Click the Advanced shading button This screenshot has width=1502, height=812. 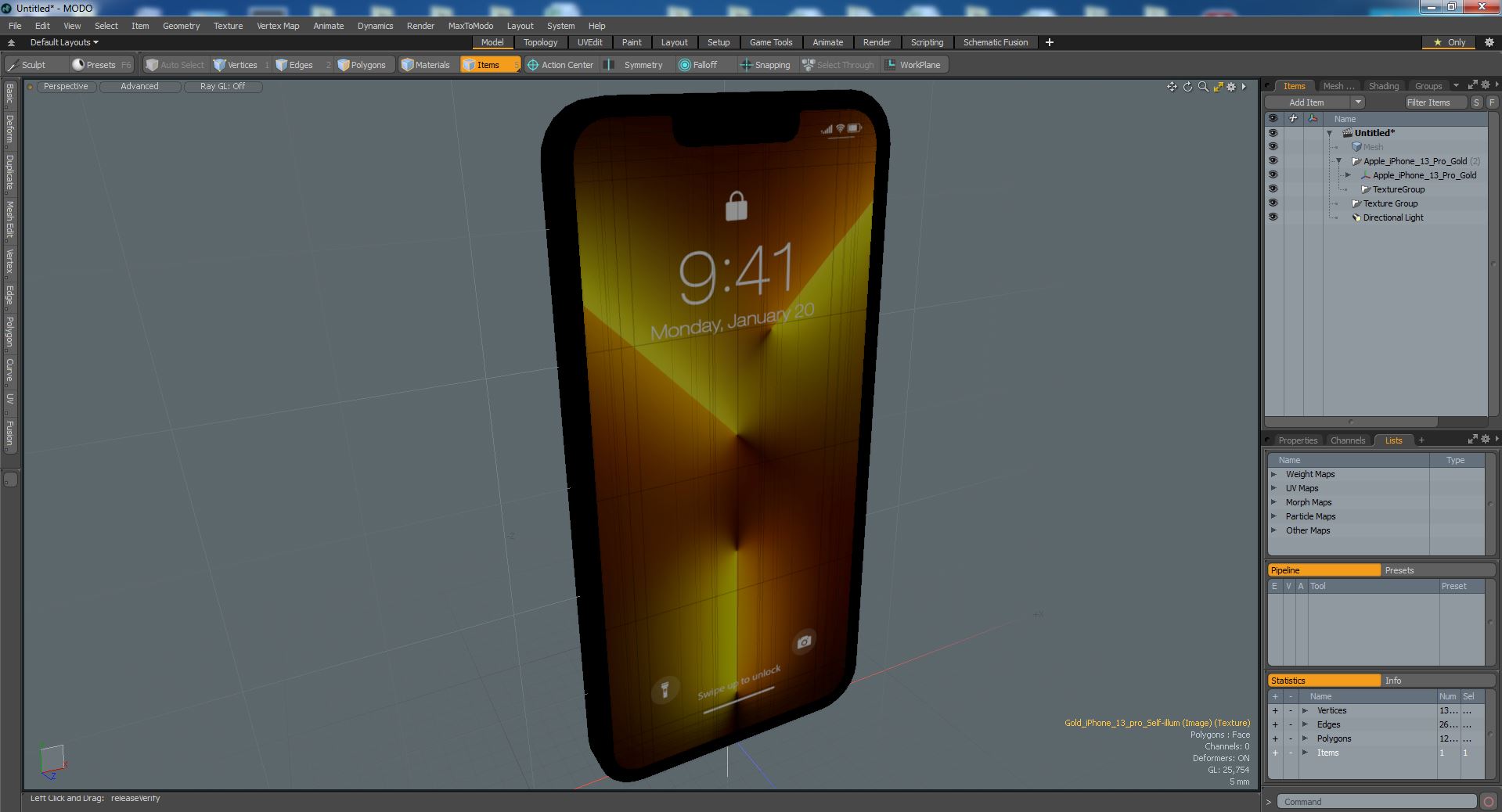tap(139, 87)
